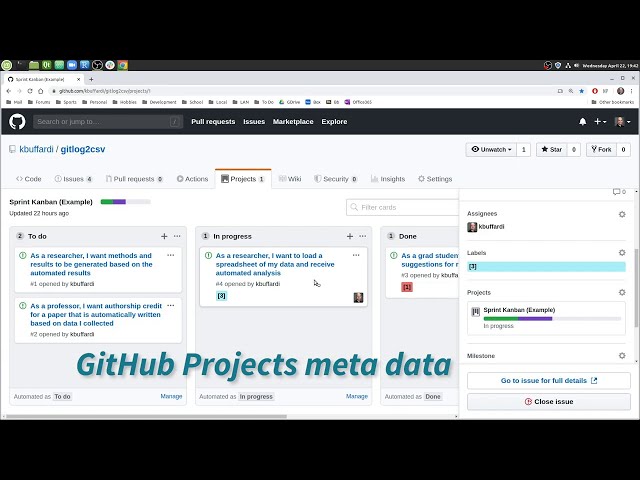The height and width of the screenshot is (480, 640).
Task: Edit Projects with the gear icon
Action: pos(622,292)
